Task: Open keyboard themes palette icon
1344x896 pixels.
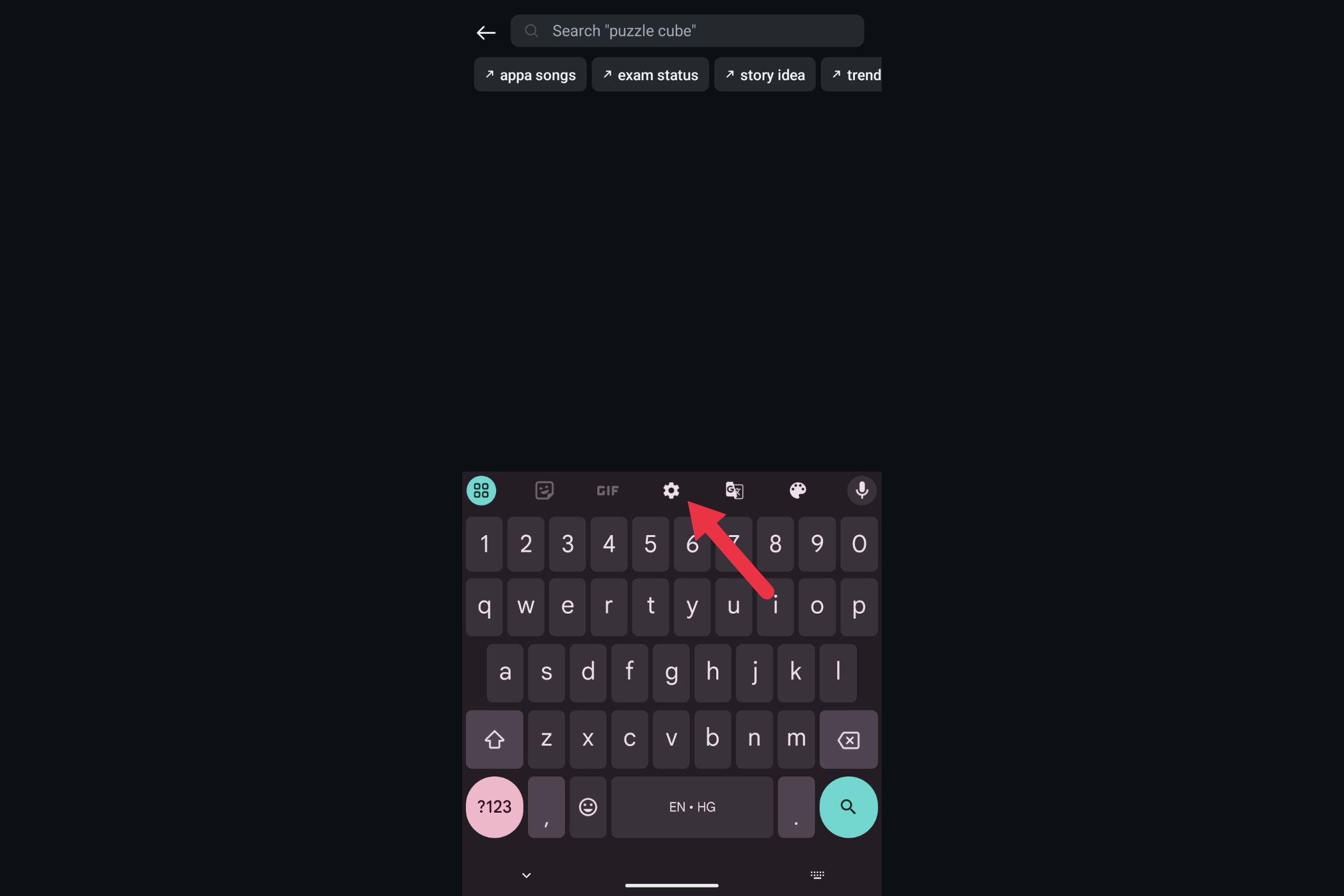Action: [x=798, y=490]
